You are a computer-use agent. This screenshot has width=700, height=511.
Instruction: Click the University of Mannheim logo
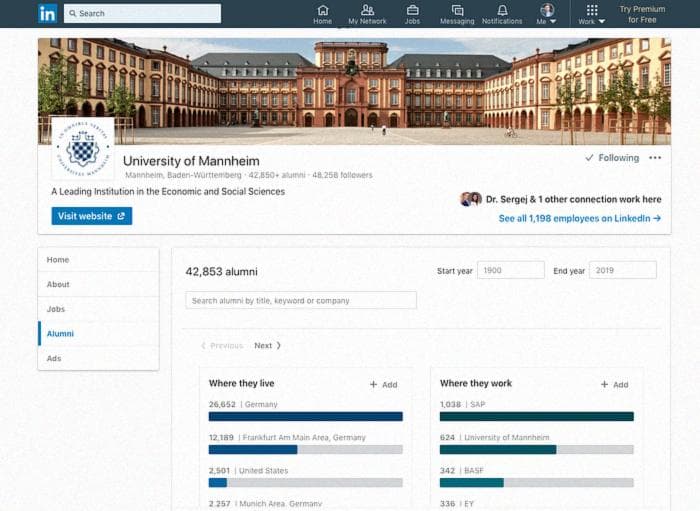coord(83,148)
